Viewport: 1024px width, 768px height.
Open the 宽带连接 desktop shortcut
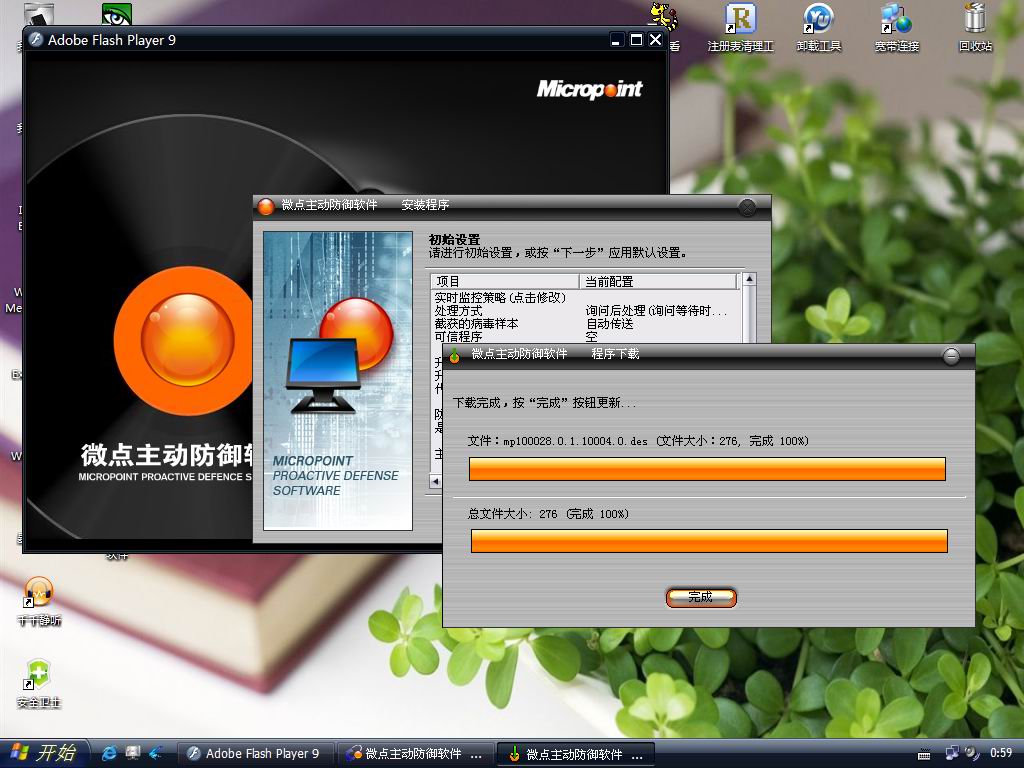[897, 27]
